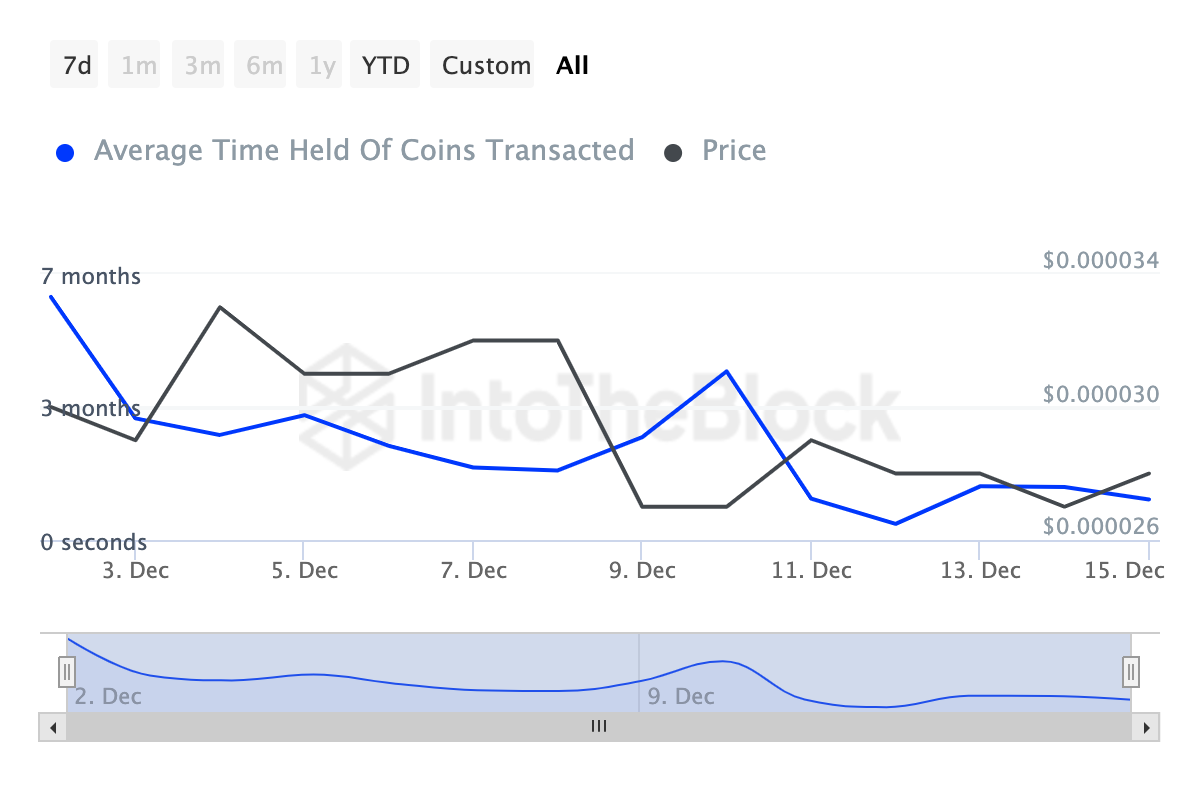Click the scrollbar right arrow

coord(1146,727)
